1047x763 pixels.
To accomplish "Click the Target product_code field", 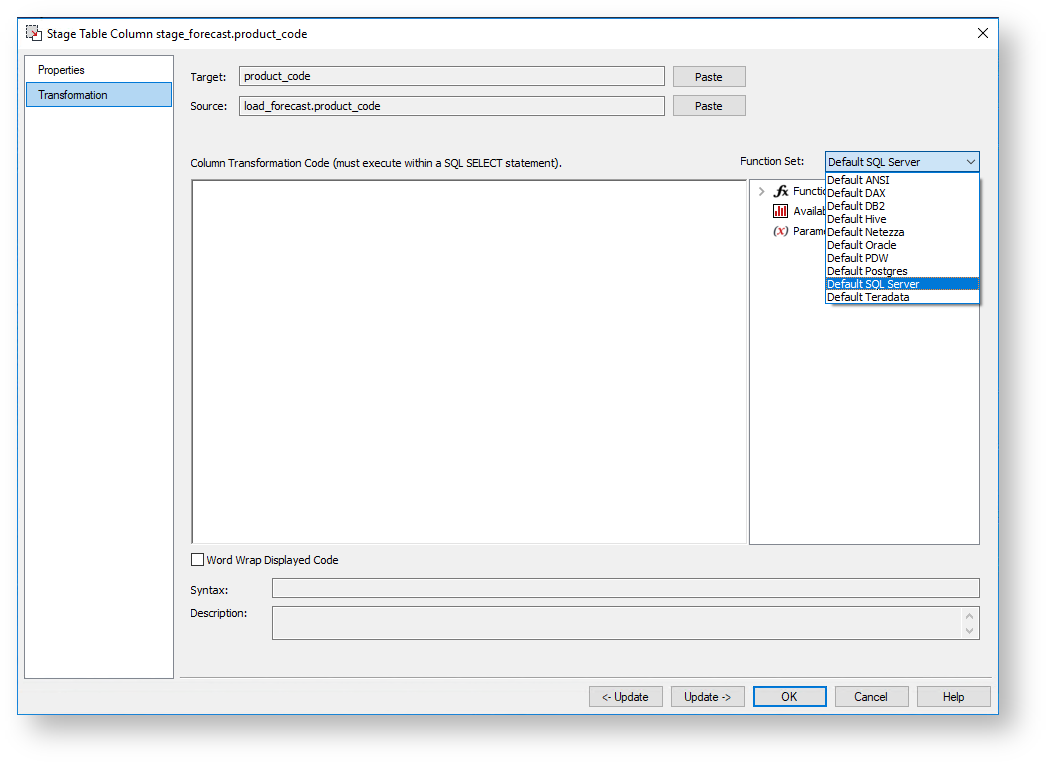I will 451,76.
